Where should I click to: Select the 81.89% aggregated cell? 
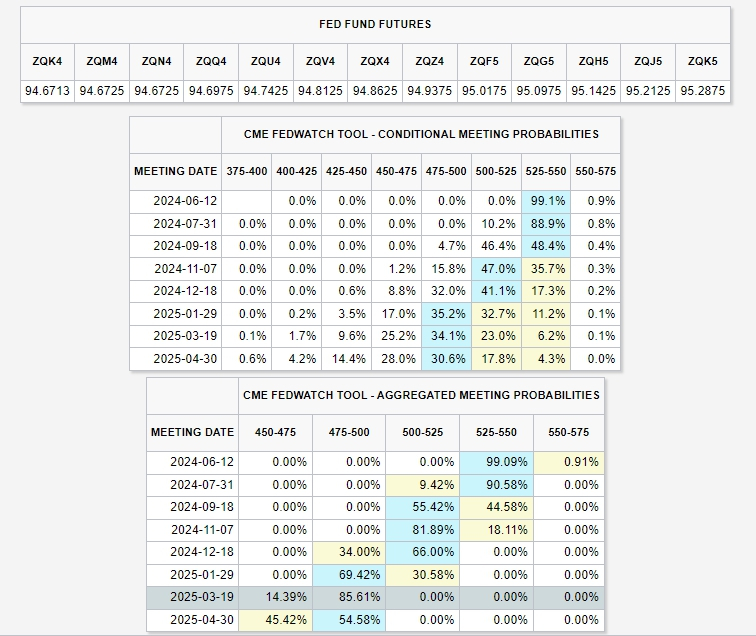tap(422, 530)
